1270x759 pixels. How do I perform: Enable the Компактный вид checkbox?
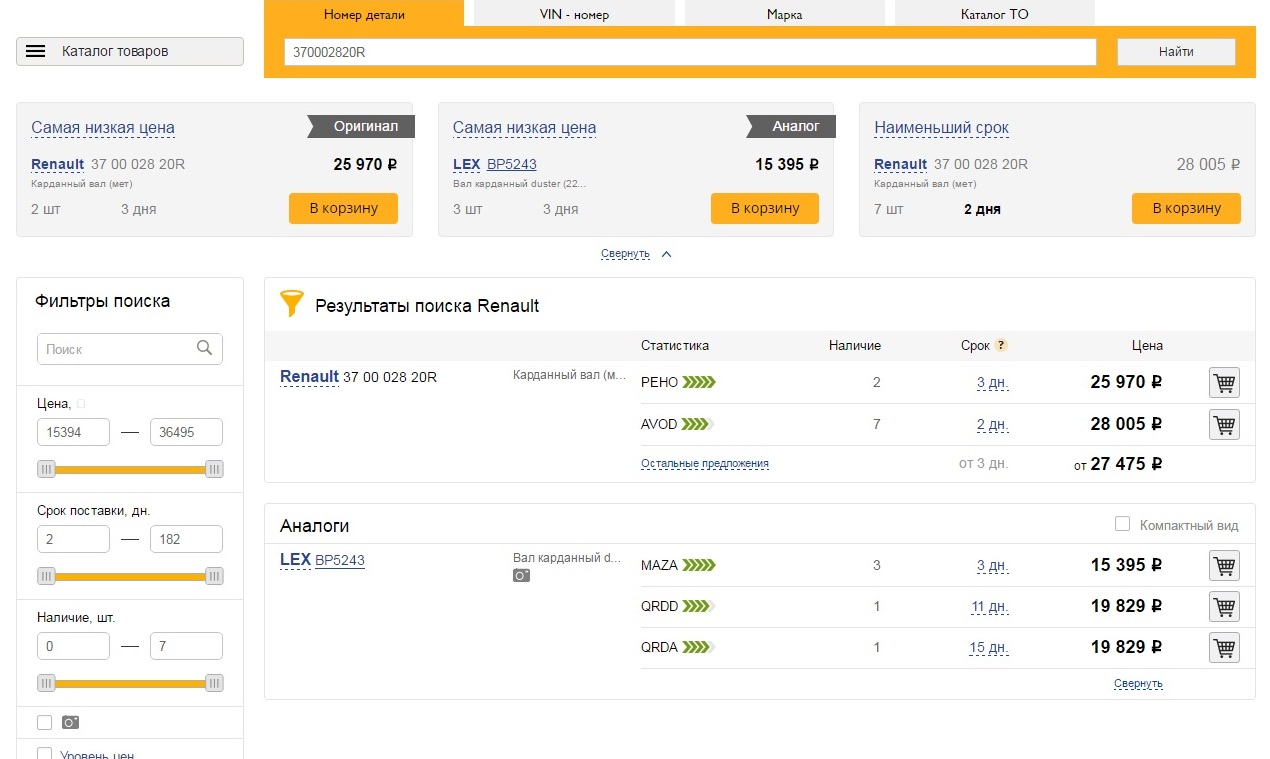[x=1122, y=524]
